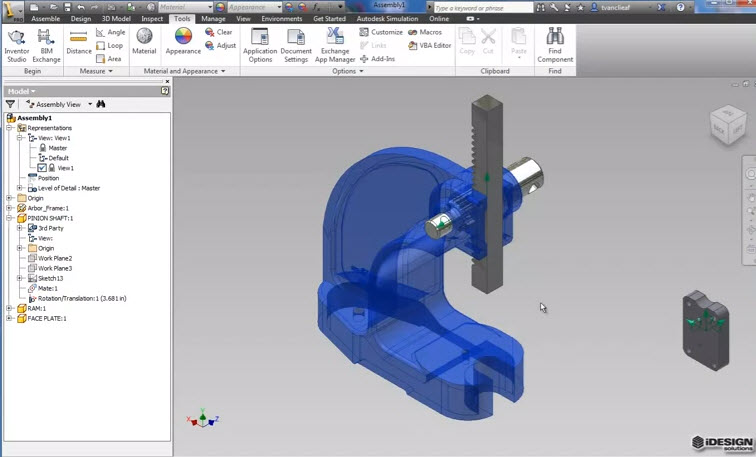
Task: Expand the FACE PLATE:1 node
Action: pyautogui.click(x=9, y=319)
